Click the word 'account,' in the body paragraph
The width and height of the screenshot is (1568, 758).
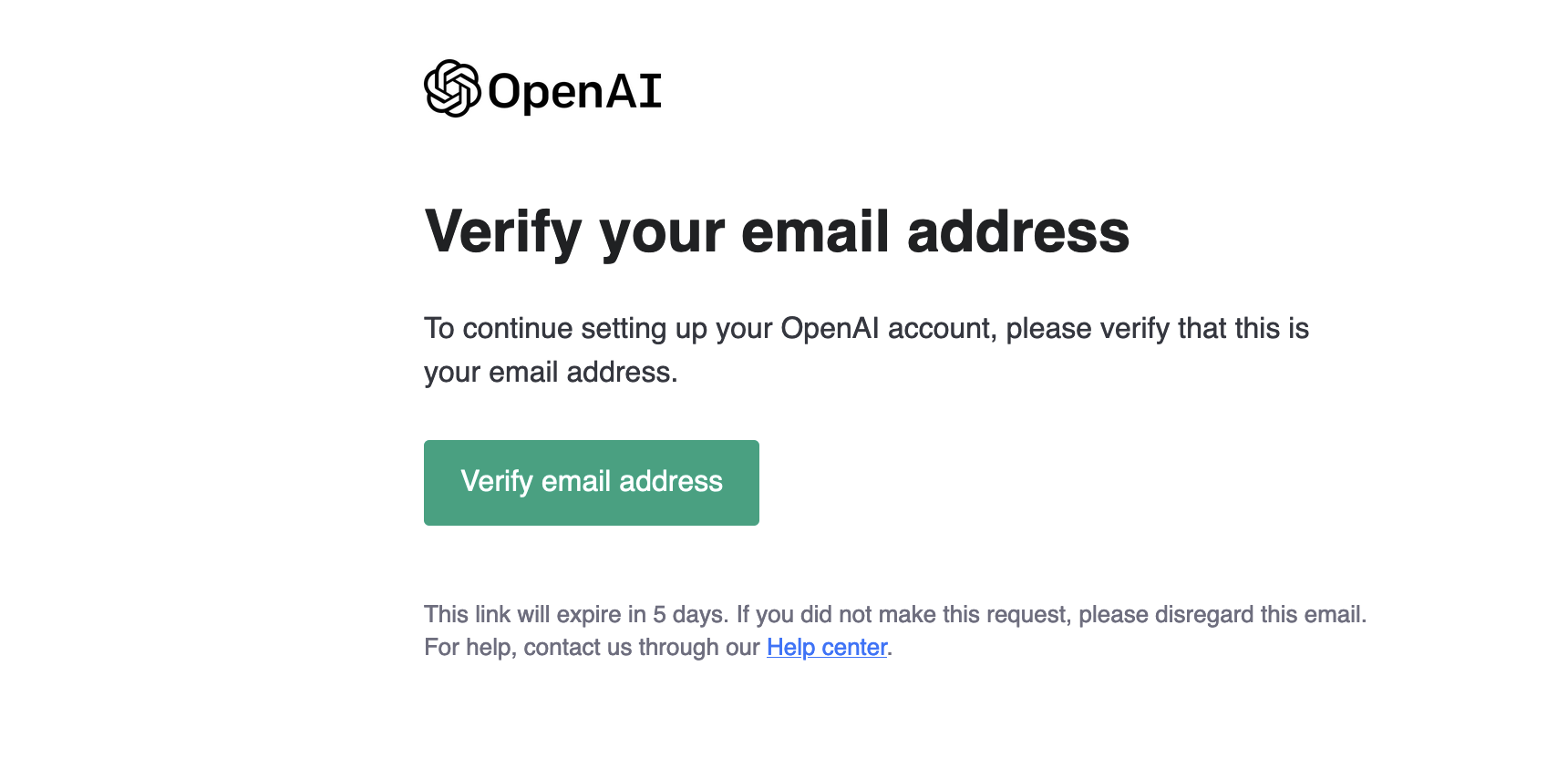click(943, 329)
